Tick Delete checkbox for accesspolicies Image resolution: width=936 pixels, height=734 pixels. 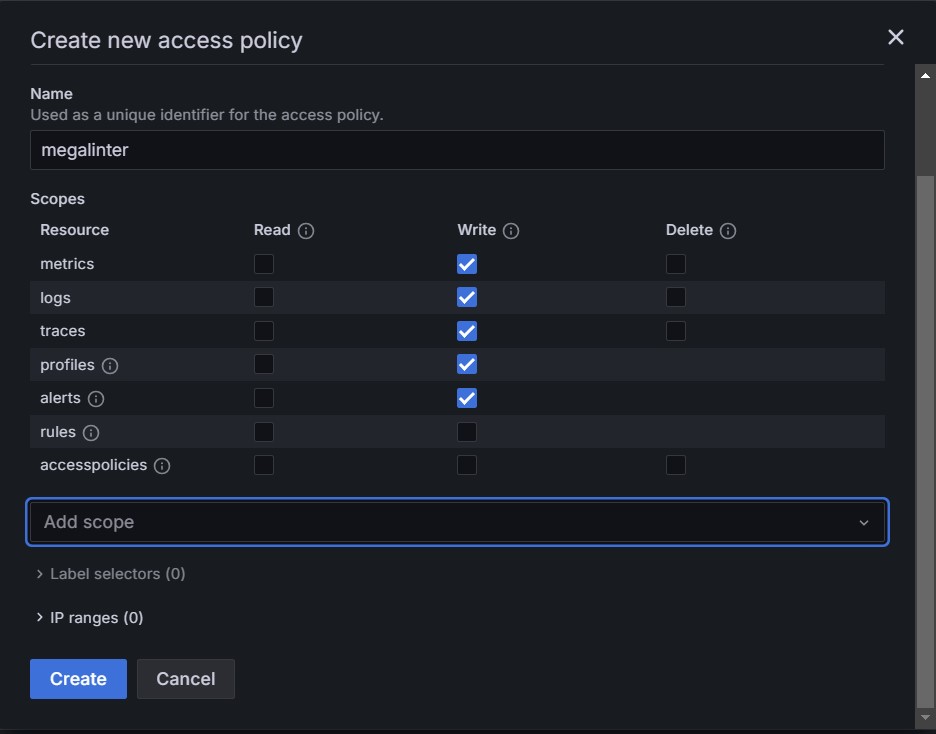click(676, 465)
